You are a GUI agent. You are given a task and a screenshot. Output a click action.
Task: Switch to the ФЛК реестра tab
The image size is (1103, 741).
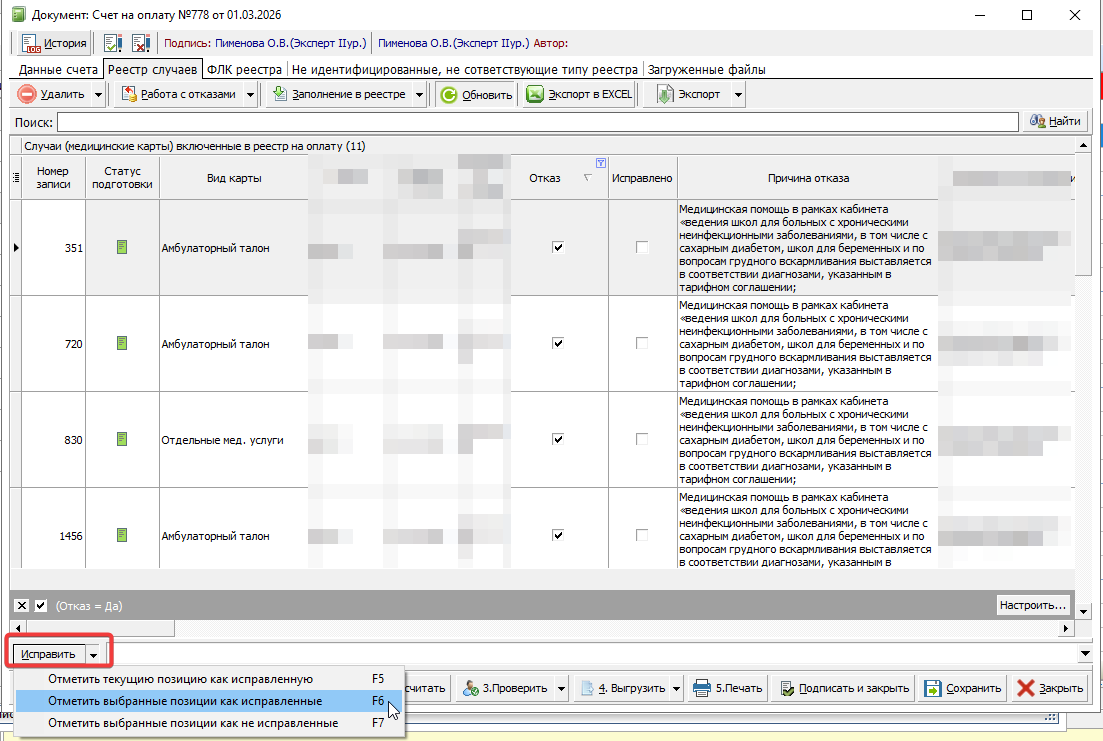pyautogui.click(x=244, y=70)
